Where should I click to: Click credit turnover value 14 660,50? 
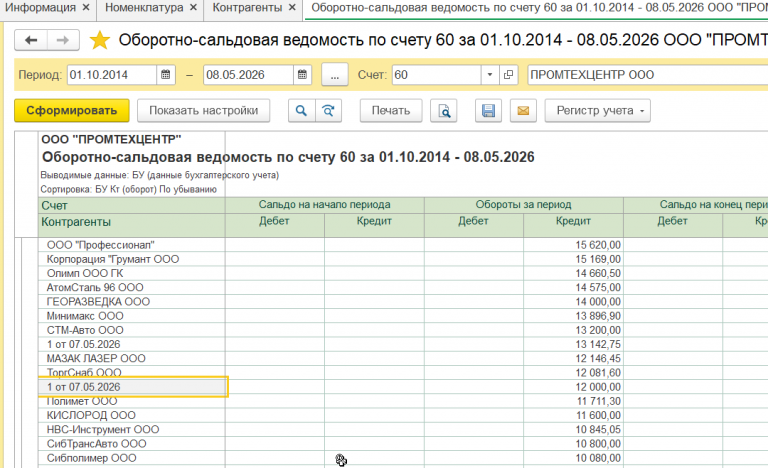pyautogui.click(x=598, y=273)
